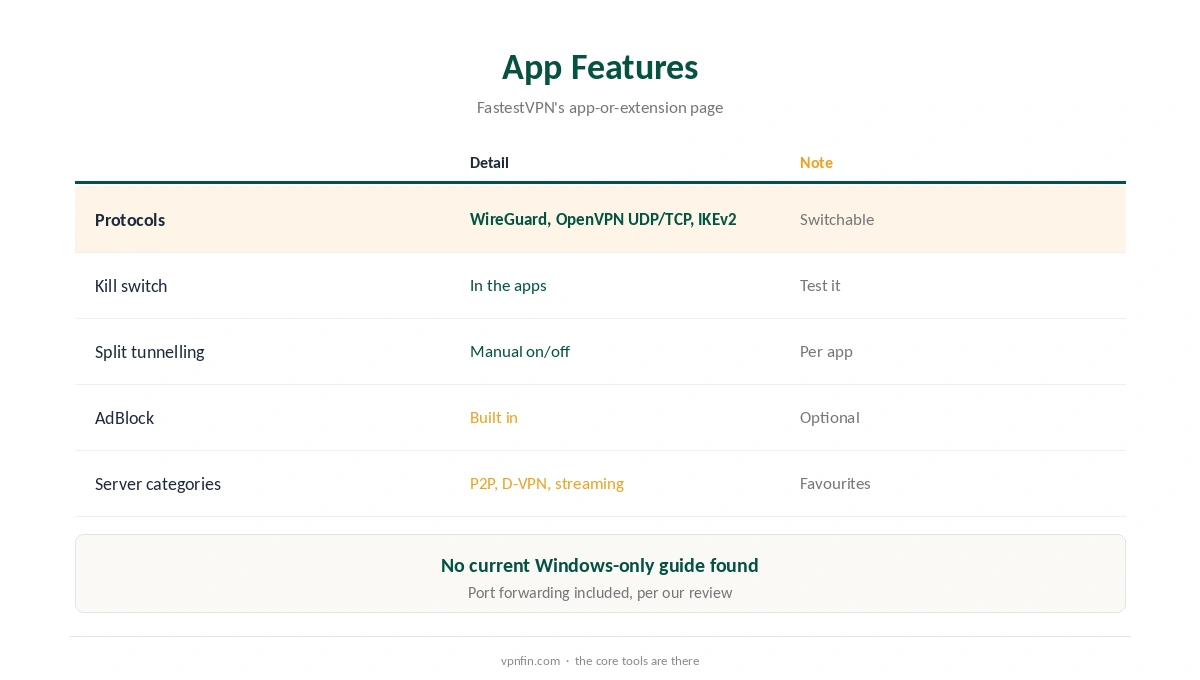The width and height of the screenshot is (1200, 680).
Task: Click the 'Favourites' note
Action: pyautogui.click(x=835, y=483)
